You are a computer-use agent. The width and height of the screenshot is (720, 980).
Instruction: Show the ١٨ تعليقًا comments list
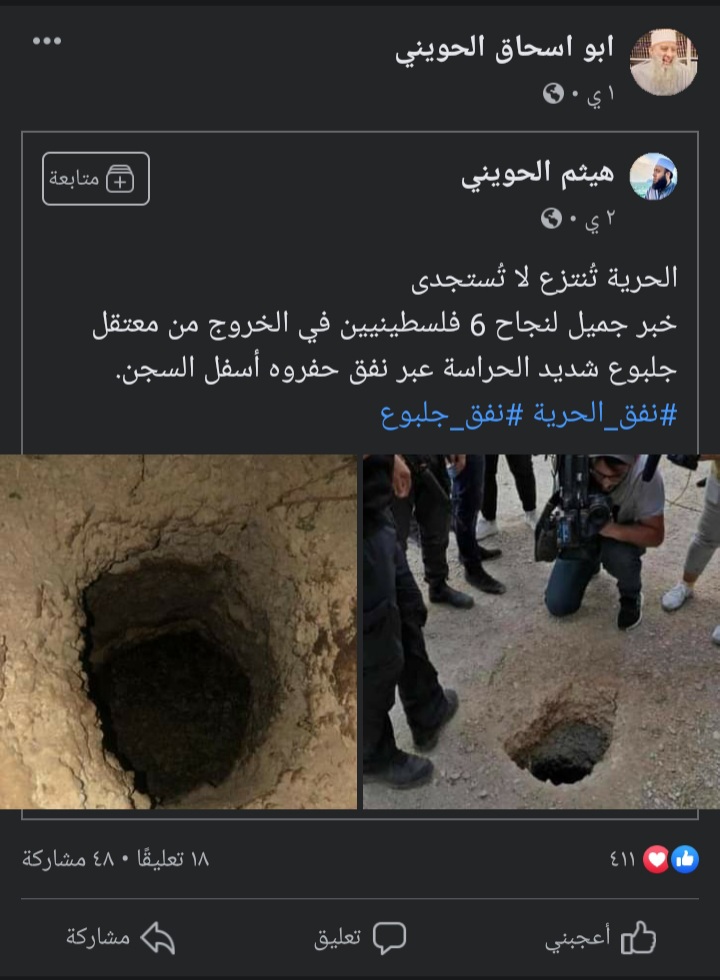pos(172,859)
